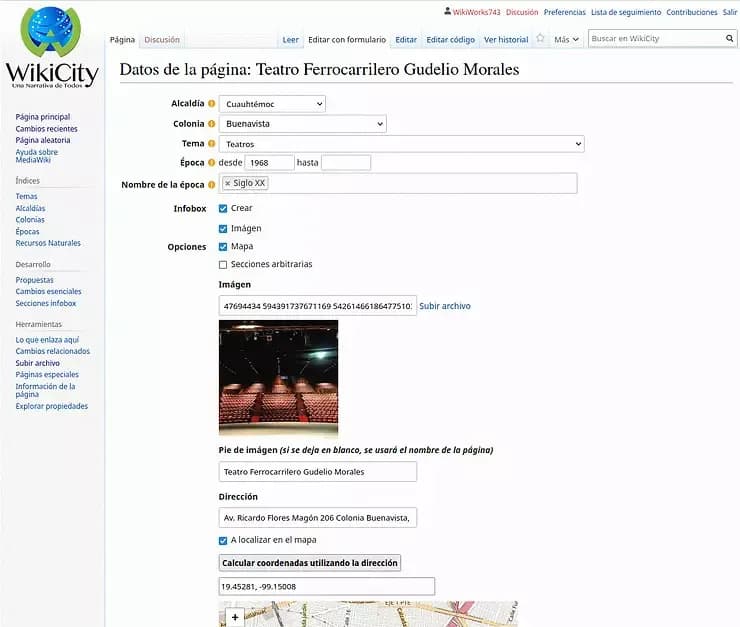Open the Colonias index link
The width and height of the screenshot is (740, 627).
pyautogui.click(x=30, y=220)
